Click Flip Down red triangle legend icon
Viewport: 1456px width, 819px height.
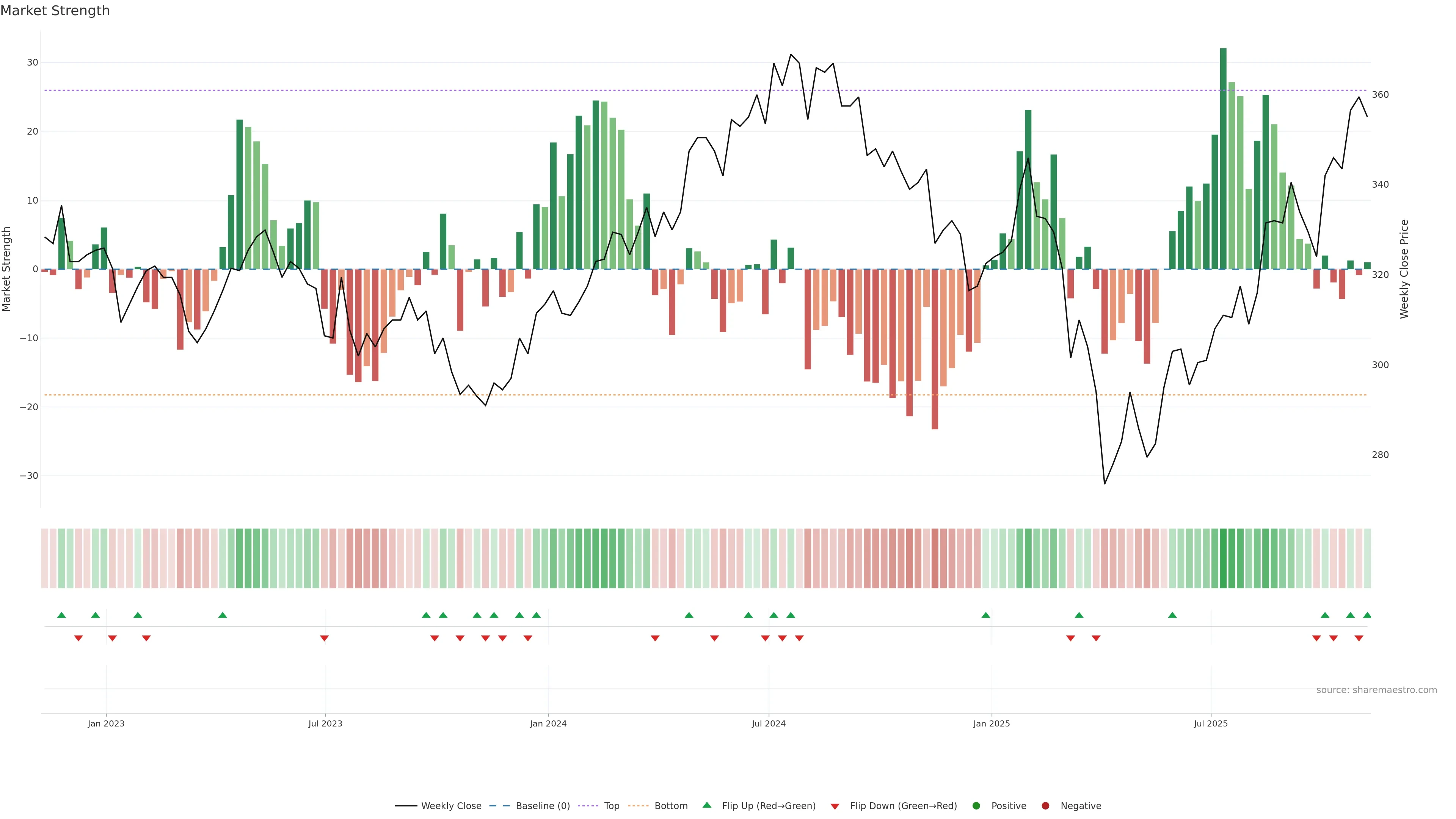pos(835,806)
